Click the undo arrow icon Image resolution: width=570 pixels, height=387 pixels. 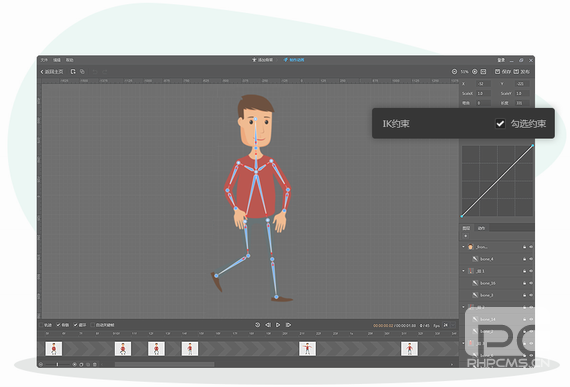(x=95, y=72)
